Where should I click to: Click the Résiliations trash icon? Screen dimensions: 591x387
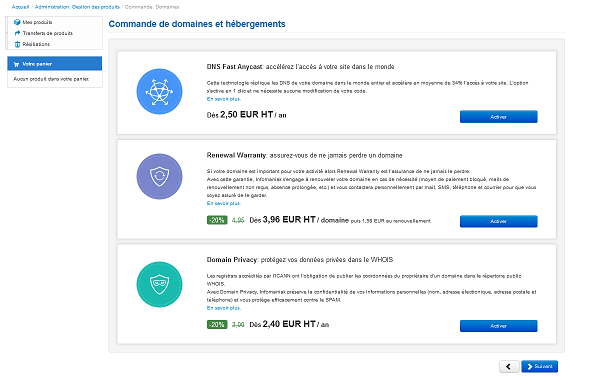(17, 44)
